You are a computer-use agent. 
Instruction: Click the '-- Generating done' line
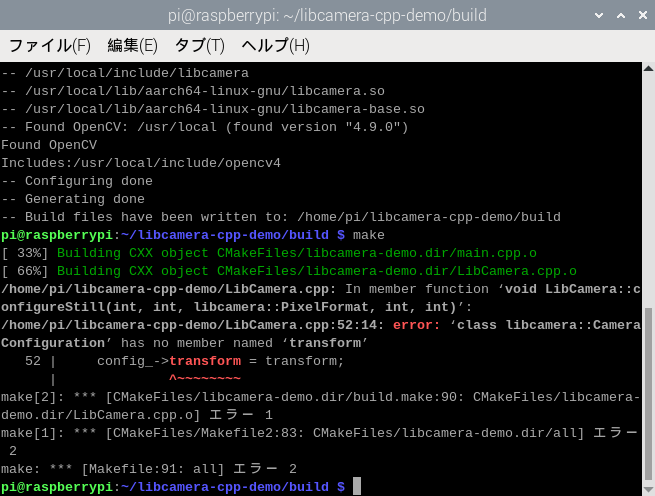73,199
